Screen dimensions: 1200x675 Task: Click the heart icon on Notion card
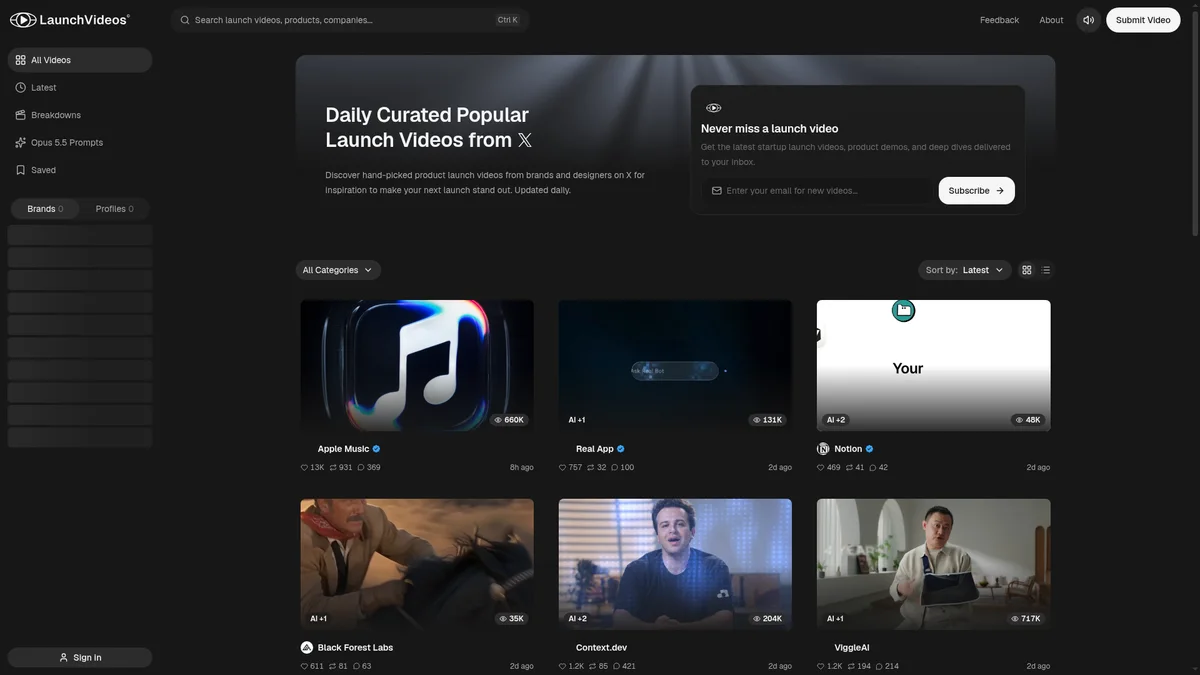pos(822,467)
